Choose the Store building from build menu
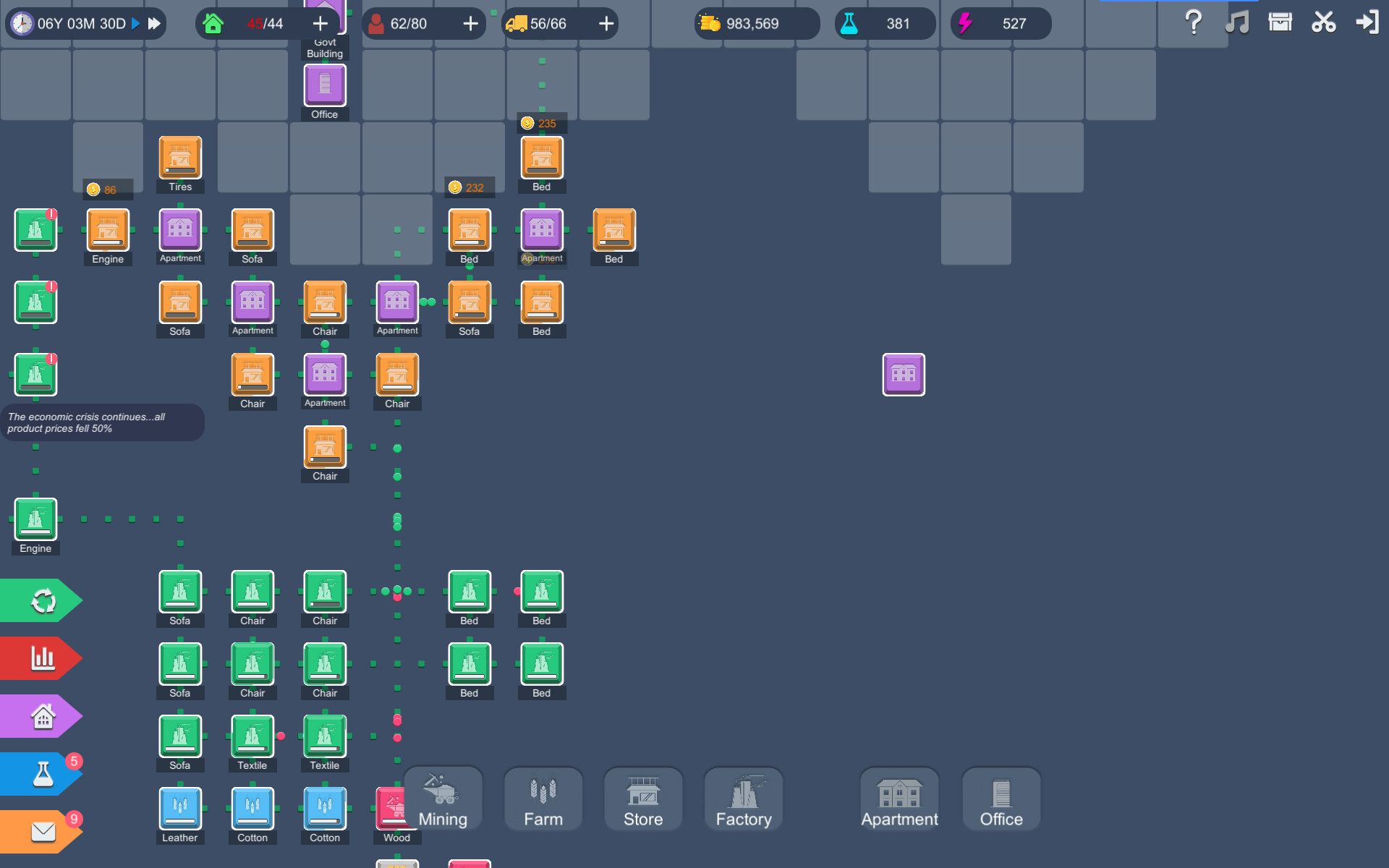Screen dimensions: 1389x868 click(x=642, y=799)
